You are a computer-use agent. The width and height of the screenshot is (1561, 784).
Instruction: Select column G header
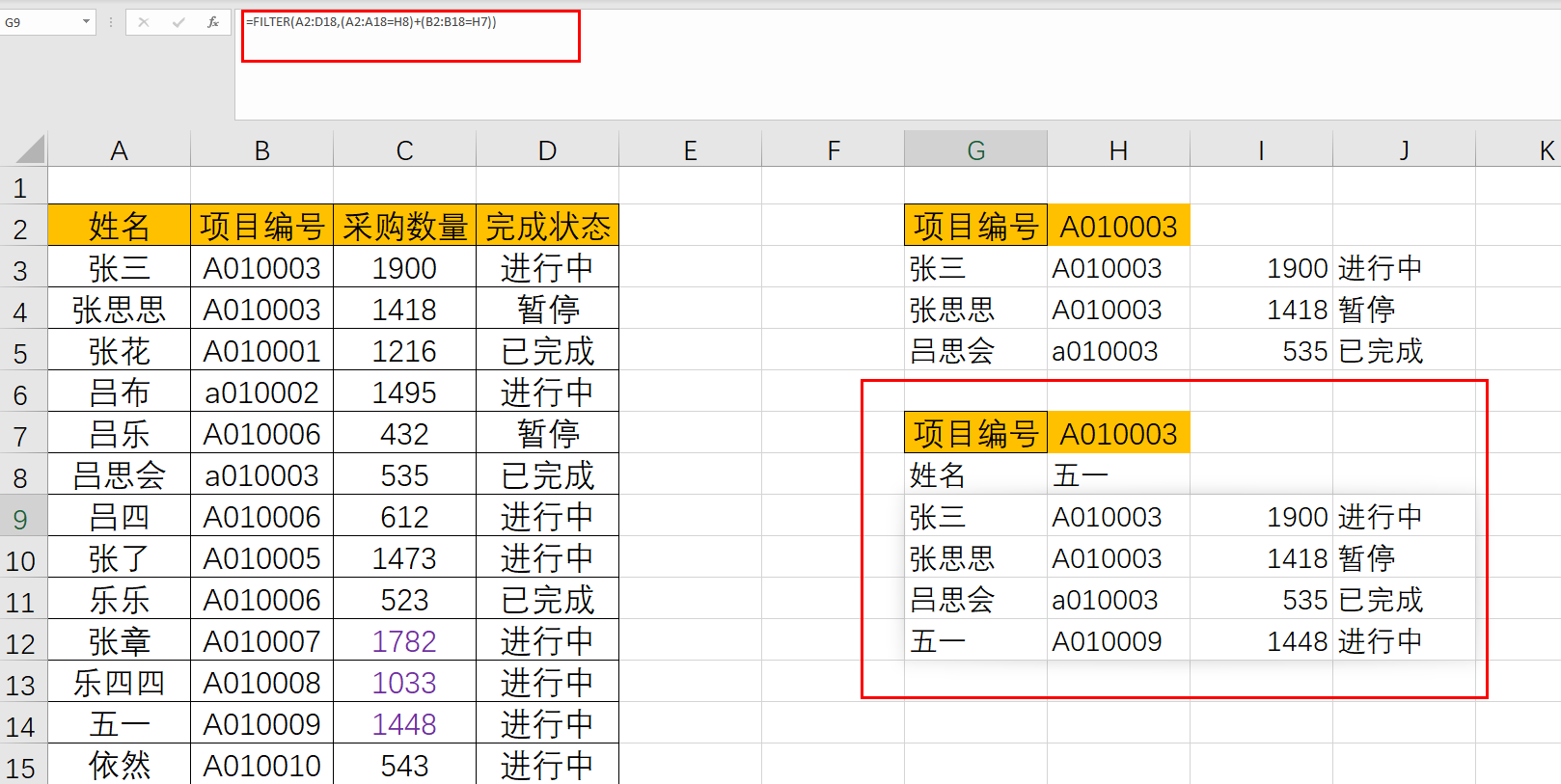point(975,149)
